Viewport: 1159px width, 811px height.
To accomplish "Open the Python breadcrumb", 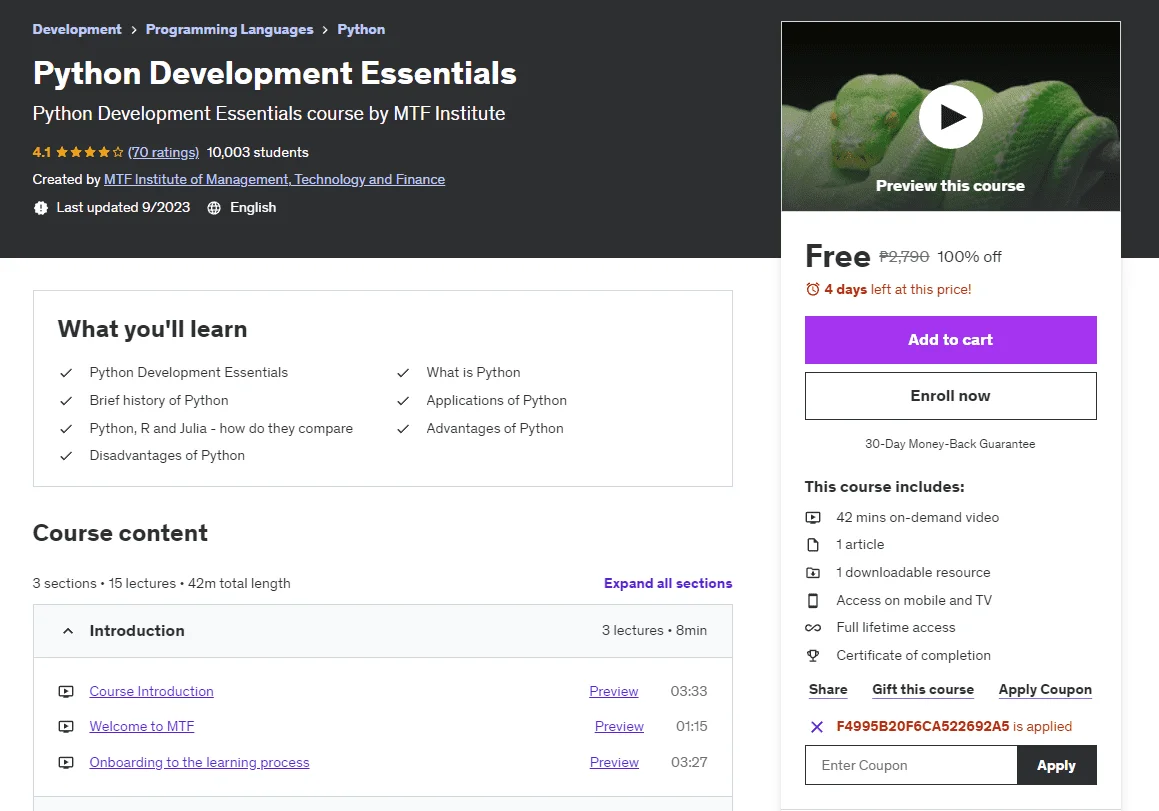I will (x=361, y=30).
